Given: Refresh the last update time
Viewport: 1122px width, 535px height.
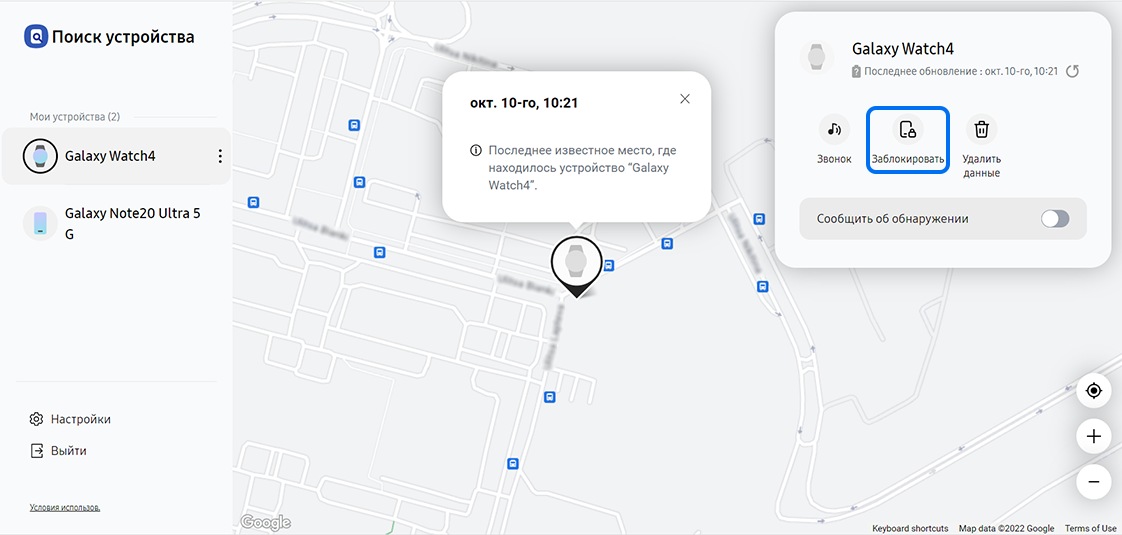Looking at the screenshot, I should coord(1072,72).
